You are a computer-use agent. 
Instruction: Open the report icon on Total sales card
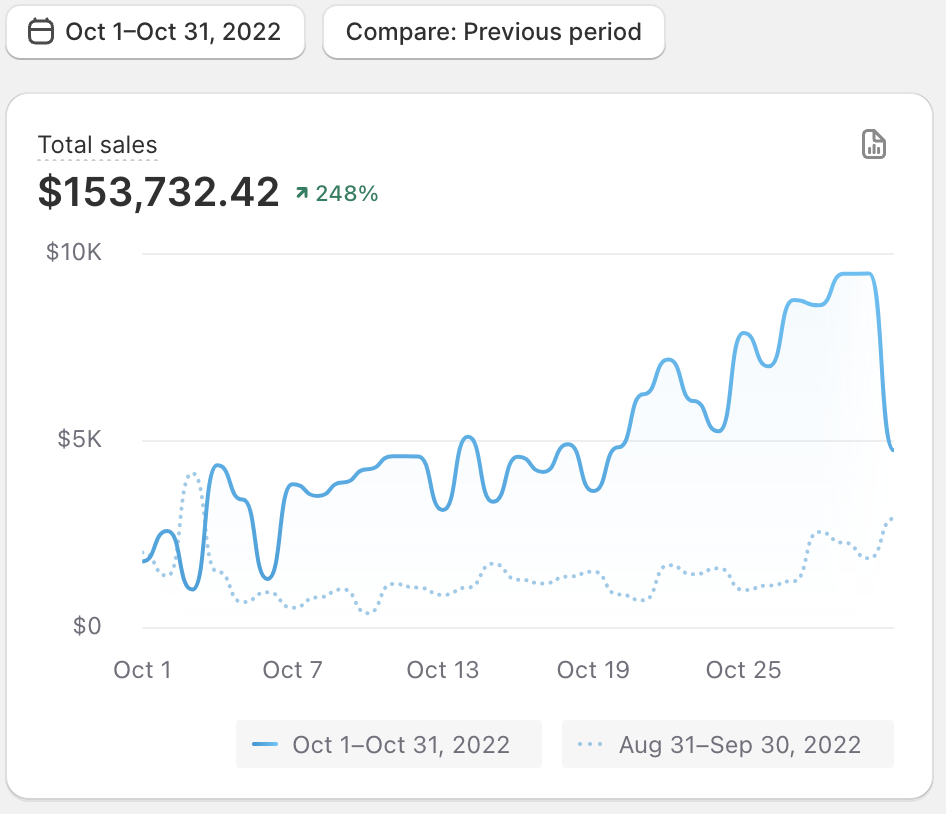pyautogui.click(x=873, y=144)
